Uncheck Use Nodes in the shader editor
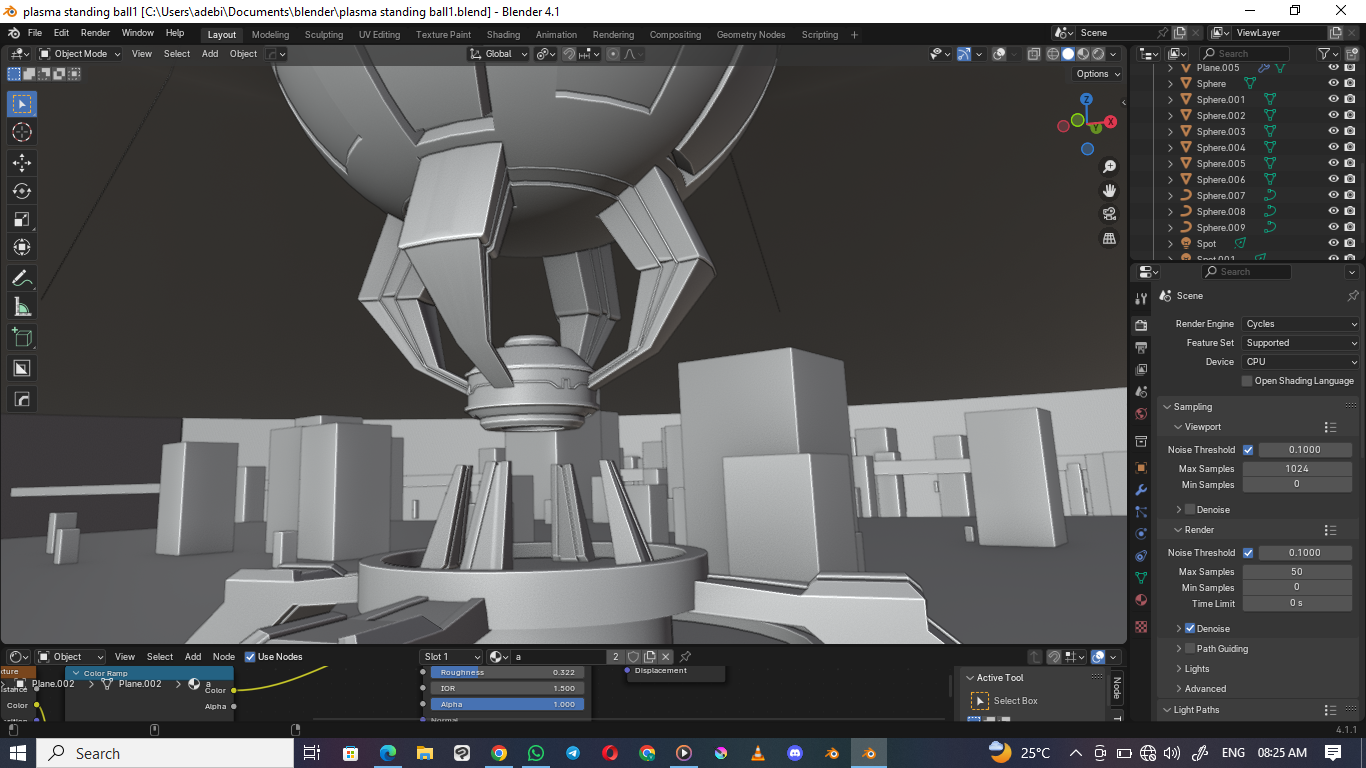This screenshot has height=768, width=1366. coord(250,657)
